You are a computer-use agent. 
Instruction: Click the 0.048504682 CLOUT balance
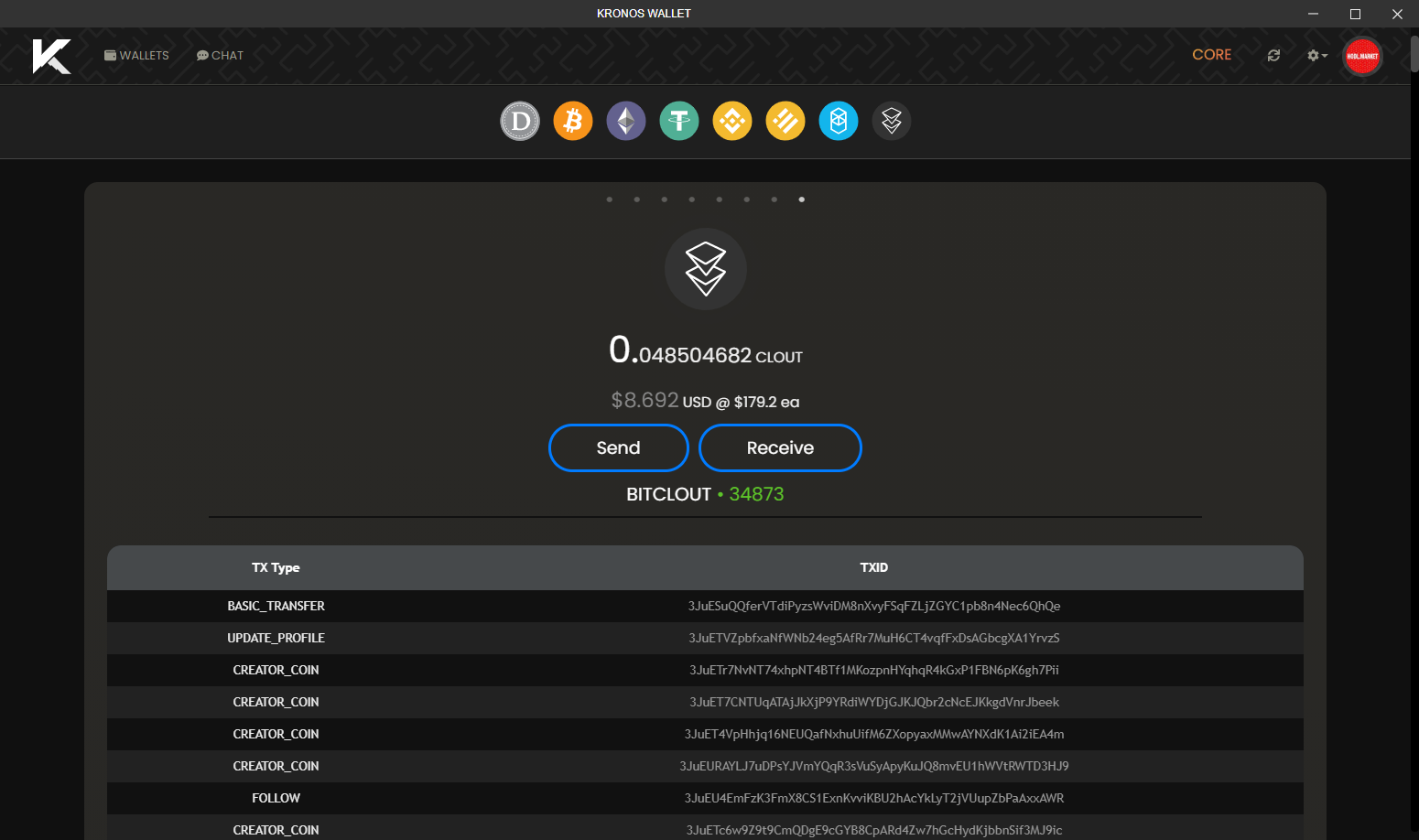pos(706,350)
